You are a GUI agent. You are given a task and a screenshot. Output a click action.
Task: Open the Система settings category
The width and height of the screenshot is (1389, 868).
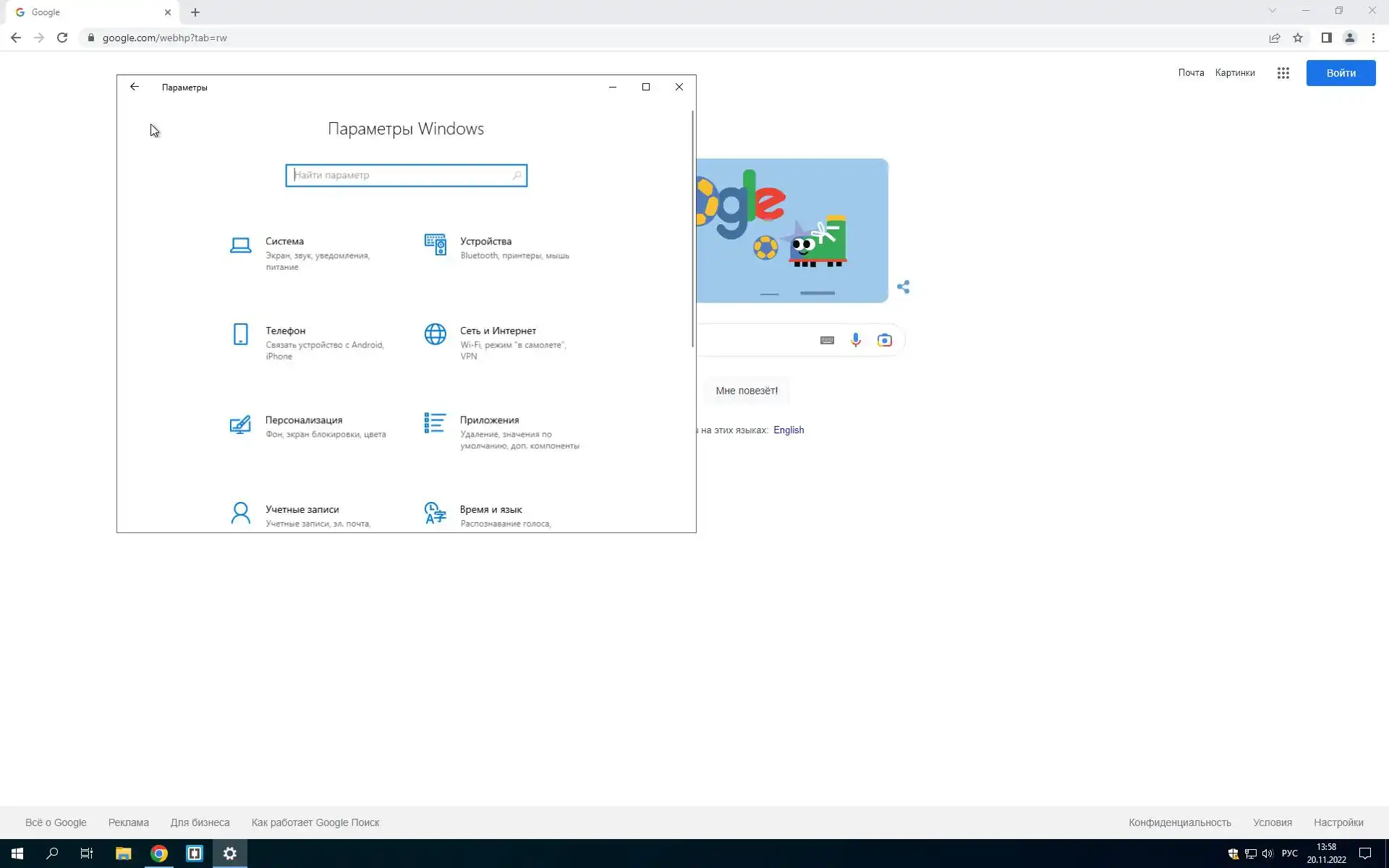(x=284, y=242)
